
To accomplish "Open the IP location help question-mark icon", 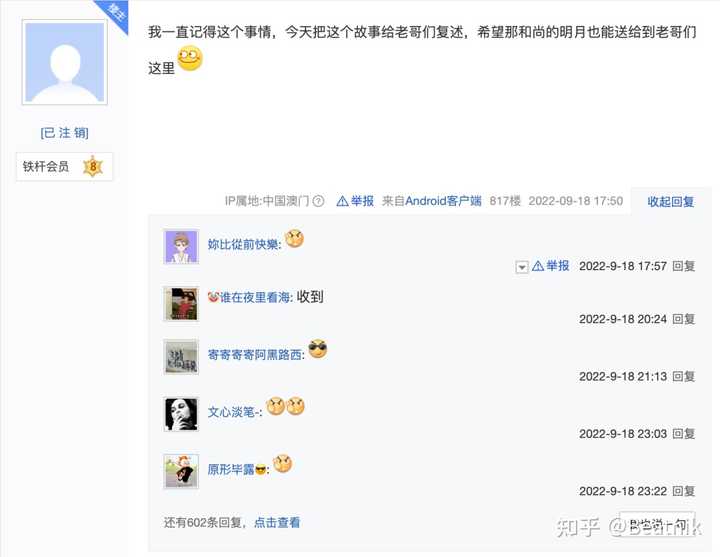I will pos(318,201).
